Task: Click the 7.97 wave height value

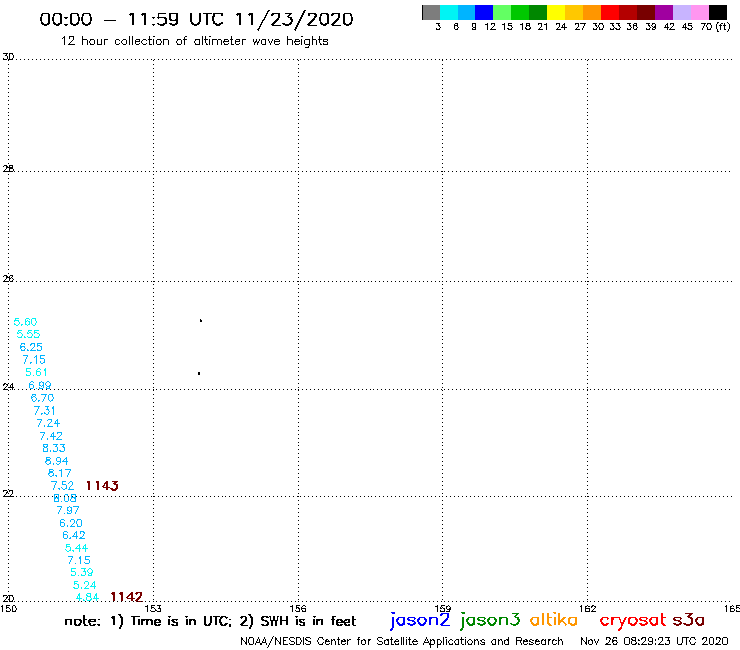Action: pyautogui.click(x=68, y=510)
